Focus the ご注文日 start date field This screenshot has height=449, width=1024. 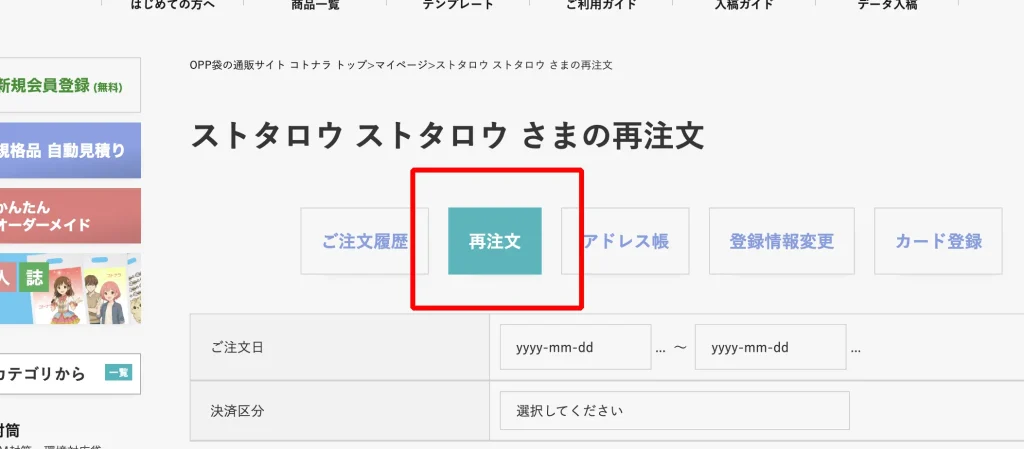[575, 347]
